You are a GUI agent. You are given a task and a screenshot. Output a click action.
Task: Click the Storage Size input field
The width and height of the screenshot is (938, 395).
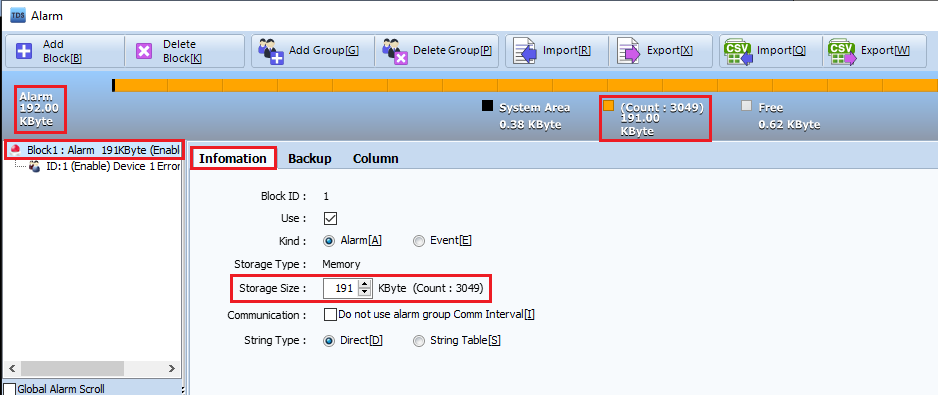click(341, 288)
